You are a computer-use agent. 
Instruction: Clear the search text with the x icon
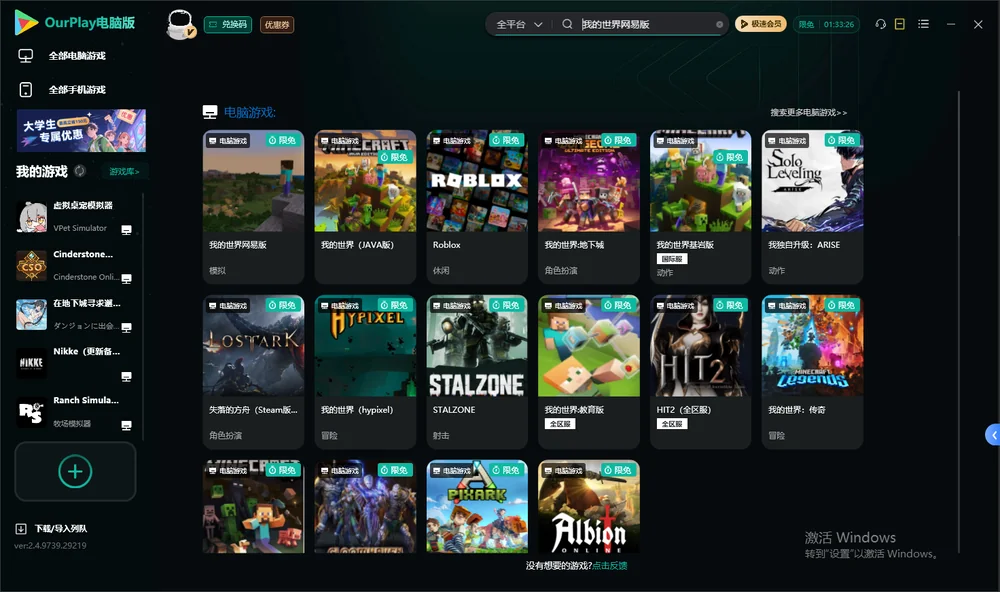[x=719, y=24]
